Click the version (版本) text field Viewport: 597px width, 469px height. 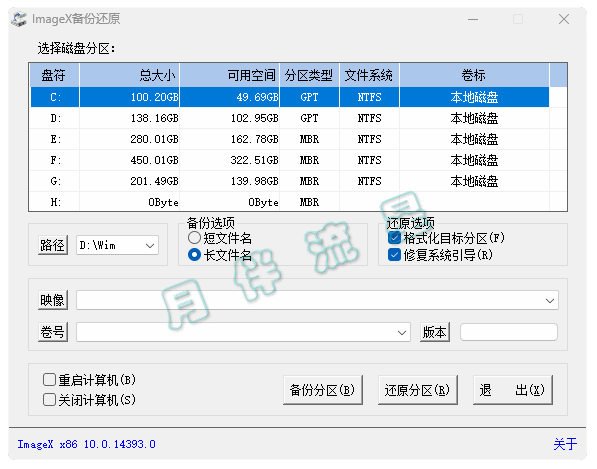509,332
